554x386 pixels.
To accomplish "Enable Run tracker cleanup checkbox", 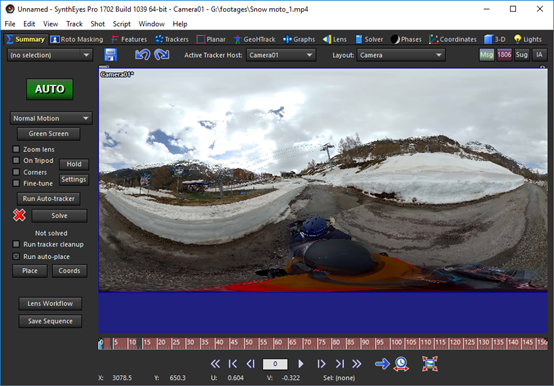I will (16, 244).
